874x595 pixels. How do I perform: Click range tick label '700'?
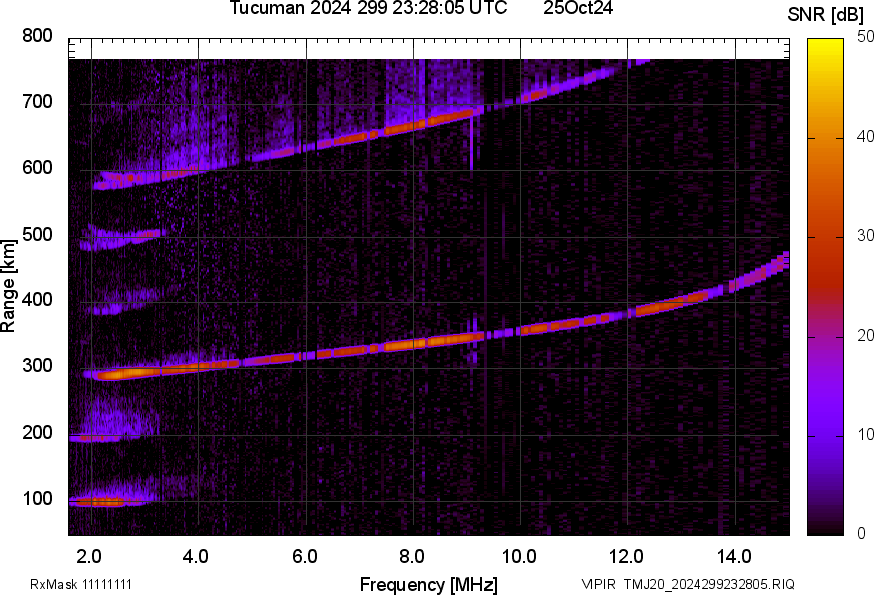click(37, 102)
